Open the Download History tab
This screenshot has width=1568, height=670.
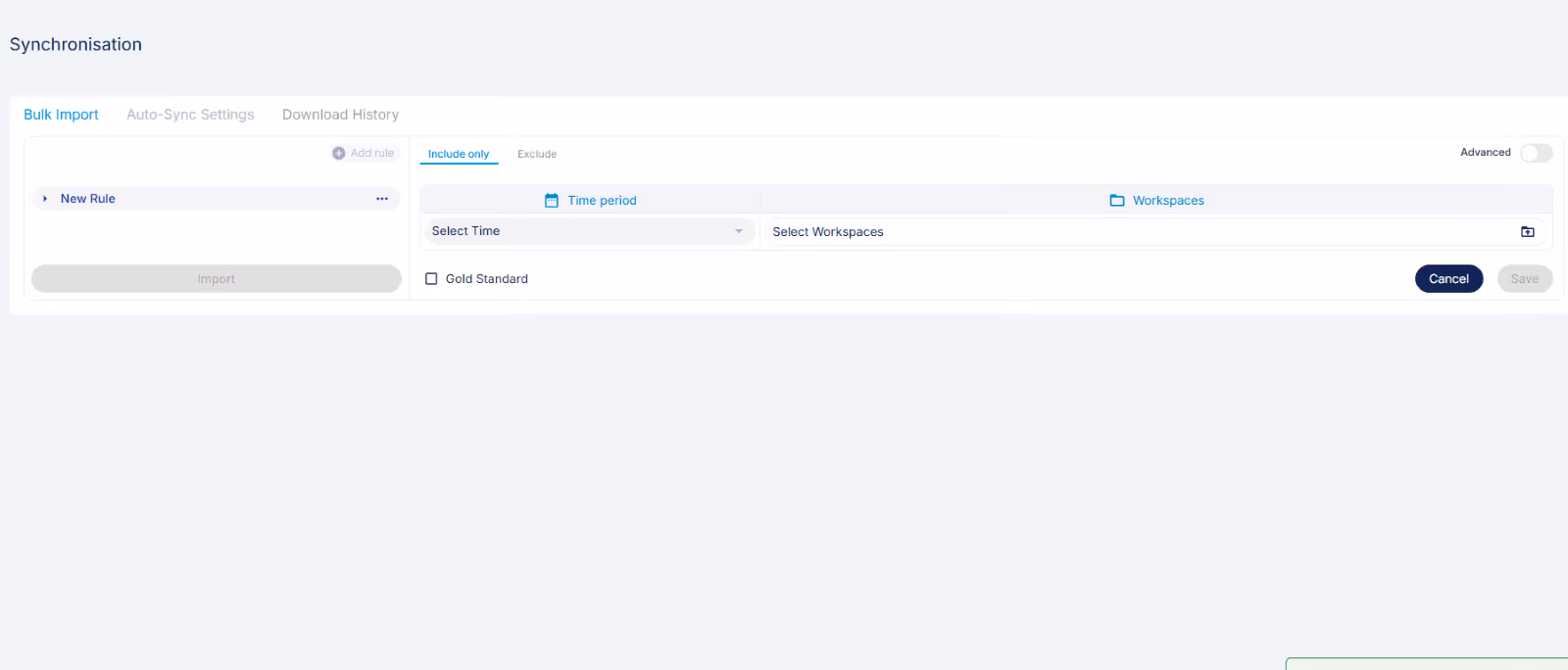[x=340, y=115]
